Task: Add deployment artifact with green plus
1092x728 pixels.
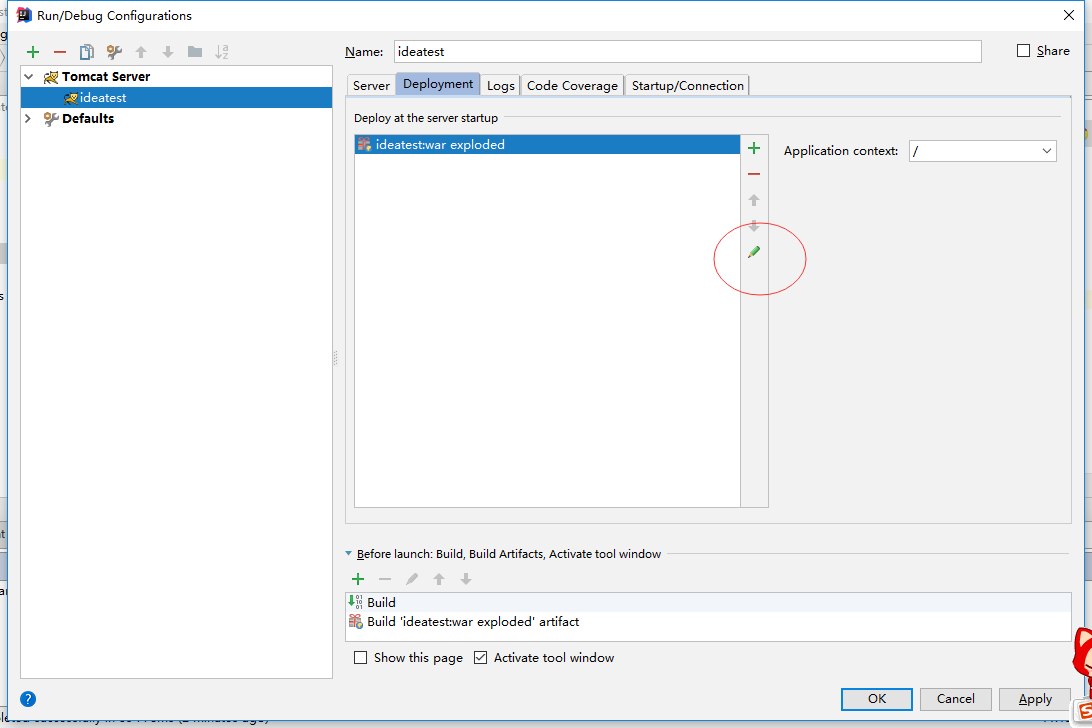Action: tap(754, 148)
